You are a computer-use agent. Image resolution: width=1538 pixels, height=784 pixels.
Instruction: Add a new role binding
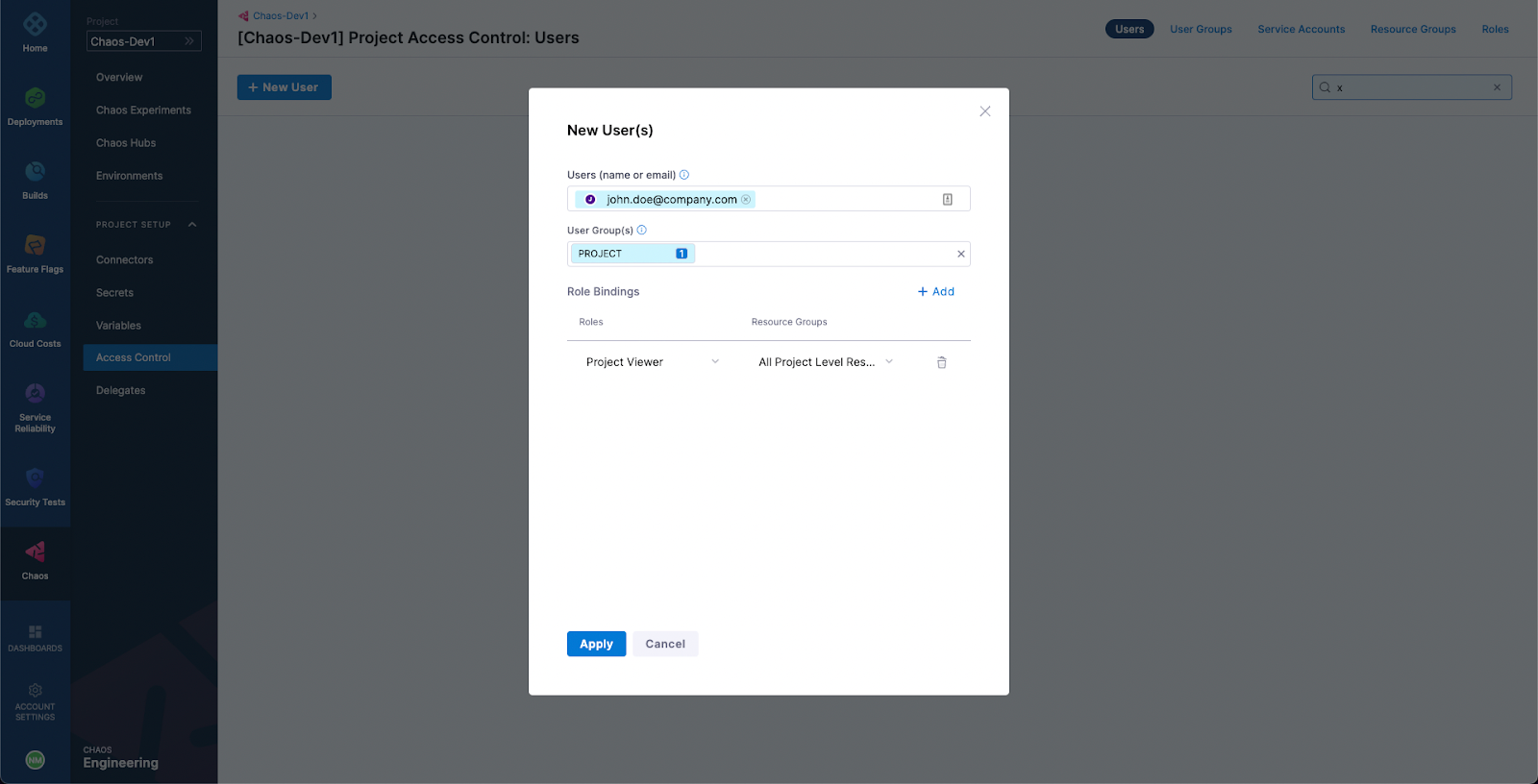pos(935,291)
